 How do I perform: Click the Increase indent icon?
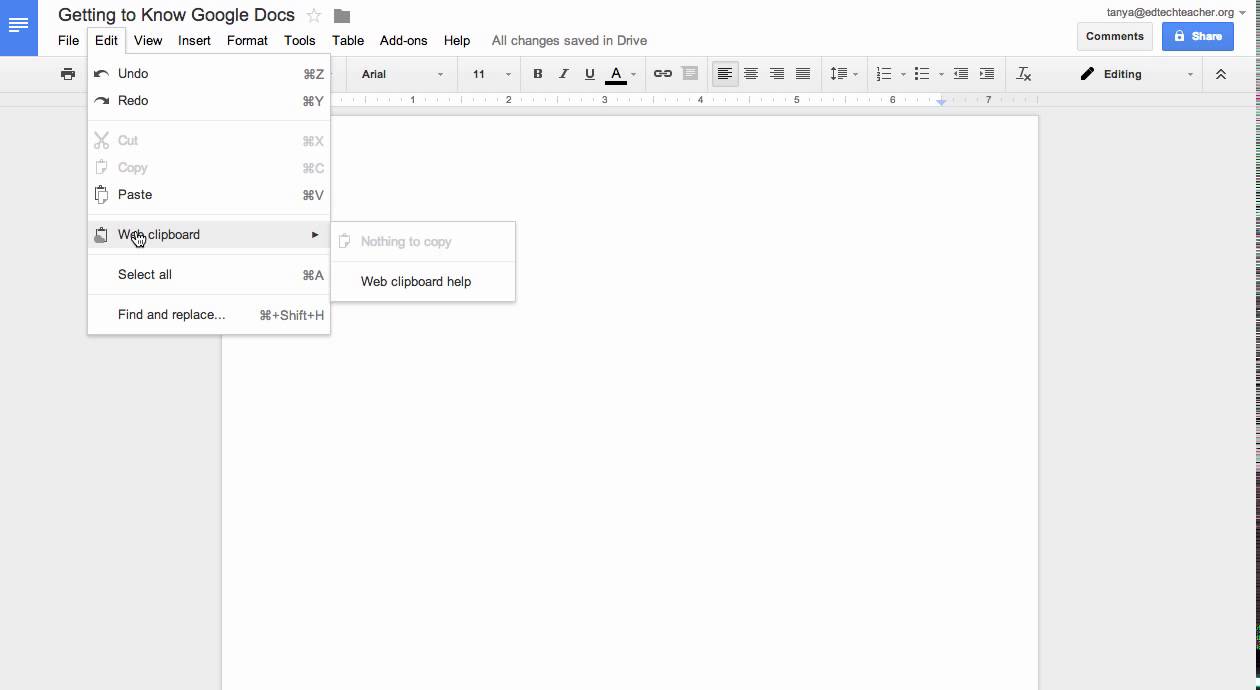tap(987, 74)
